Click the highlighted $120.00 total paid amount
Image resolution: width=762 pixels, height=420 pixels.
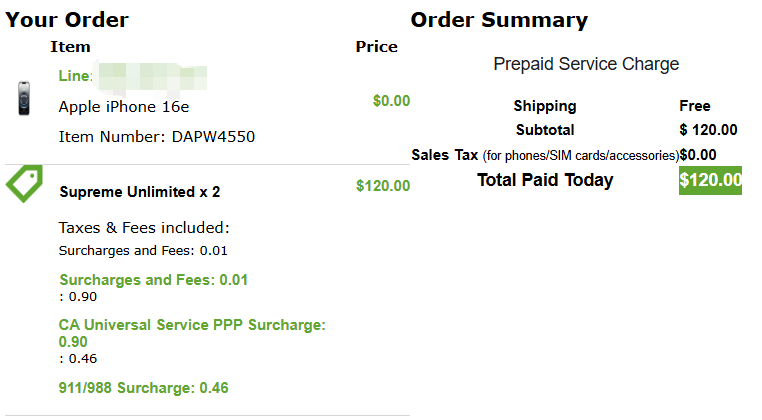[x=710, y=180]
